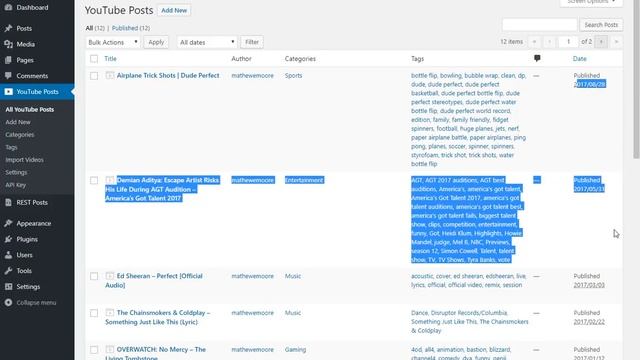Click the Comments bubble icon in sidebar
The width and height of the screenshot is (640, 360).
pos(8,76)
